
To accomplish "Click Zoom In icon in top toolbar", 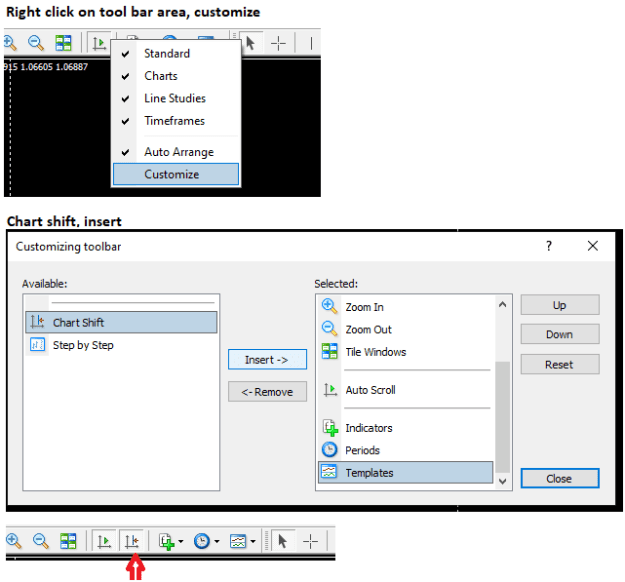I will 10,43.
